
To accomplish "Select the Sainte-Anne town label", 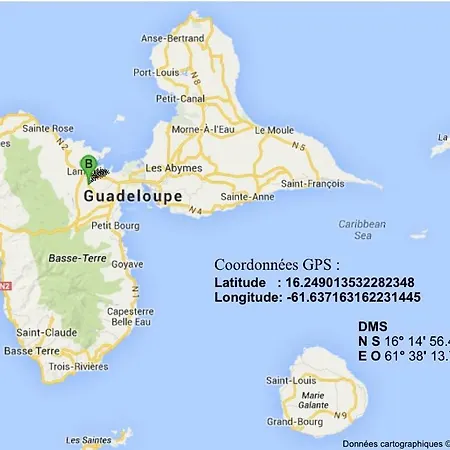I will tap(247, 197).
